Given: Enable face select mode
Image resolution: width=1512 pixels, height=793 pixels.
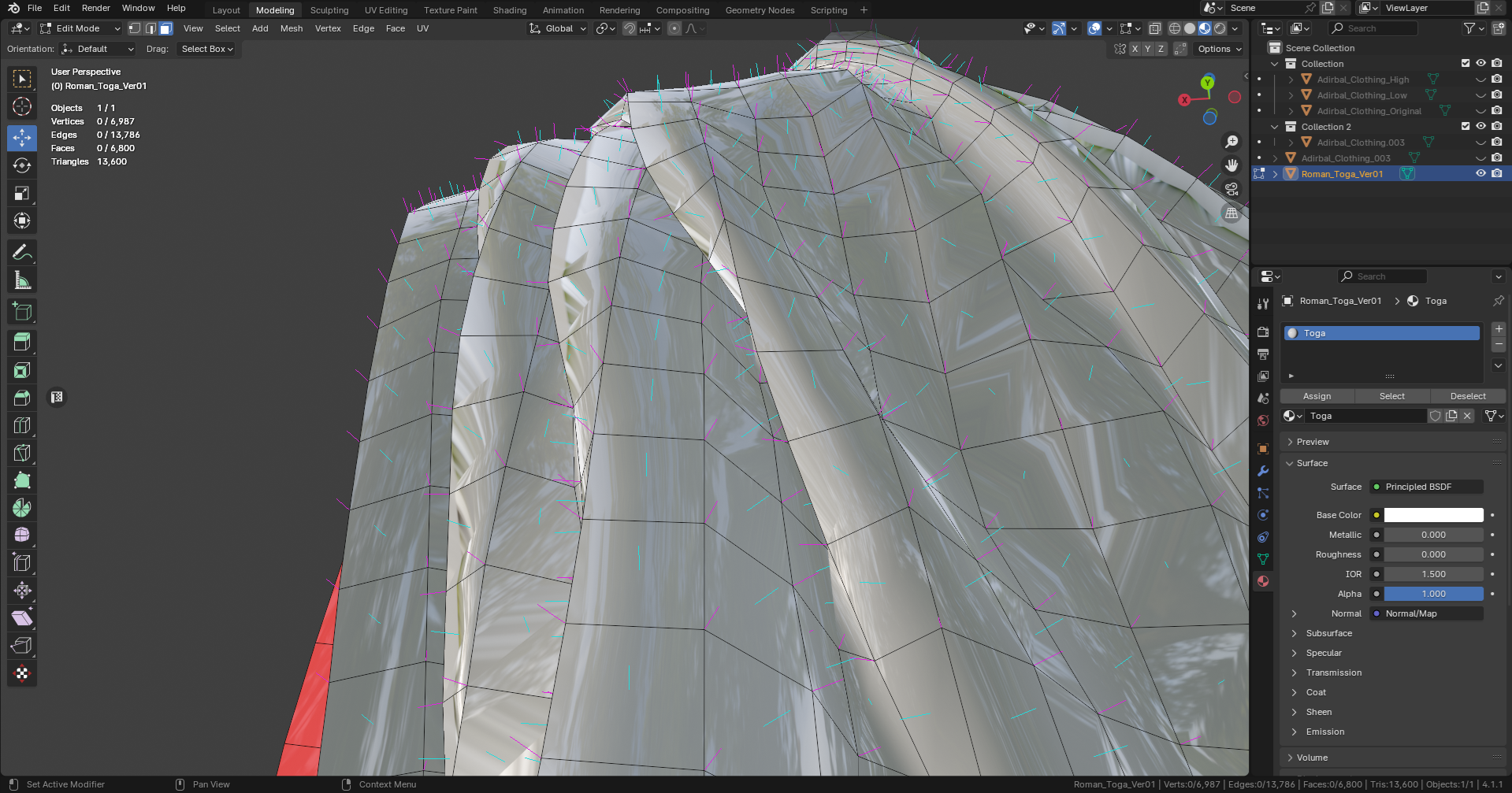Looking at the screenshot, I should click(165, 28).
